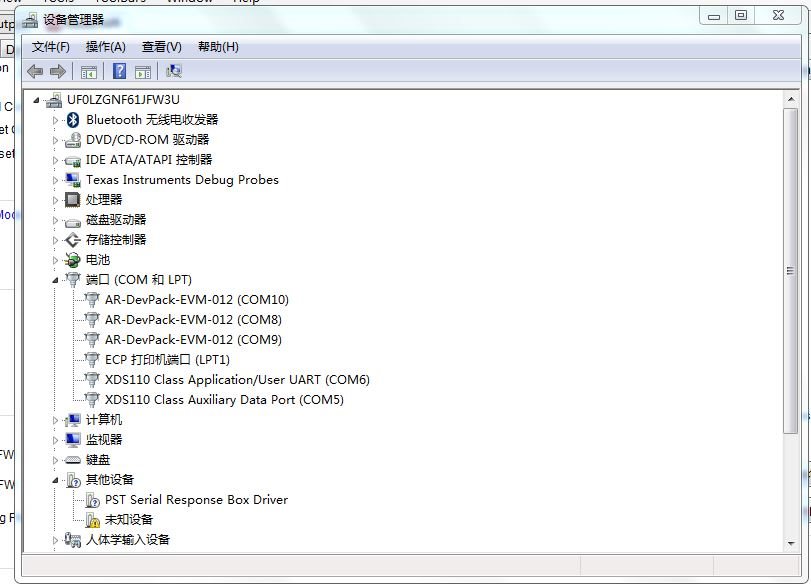Screen dimensions: 811x585
Task: Collapse the 端口 (COM 和 LPT) node
Action: click(55, 280)
